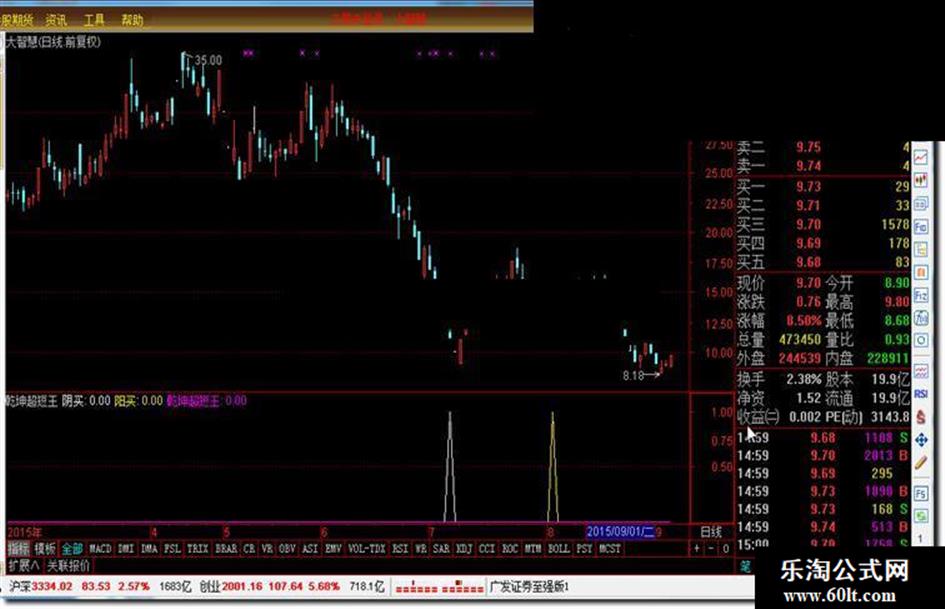This screenshot has height=609, width=945.
Task: Select the DMI indicator
Action: 126,549
